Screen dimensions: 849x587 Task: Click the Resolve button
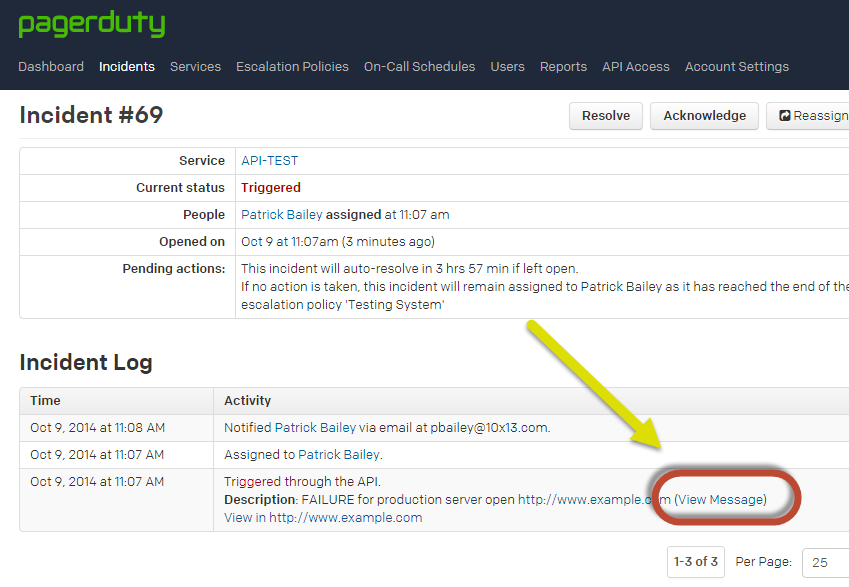click(x=605, y=115)
